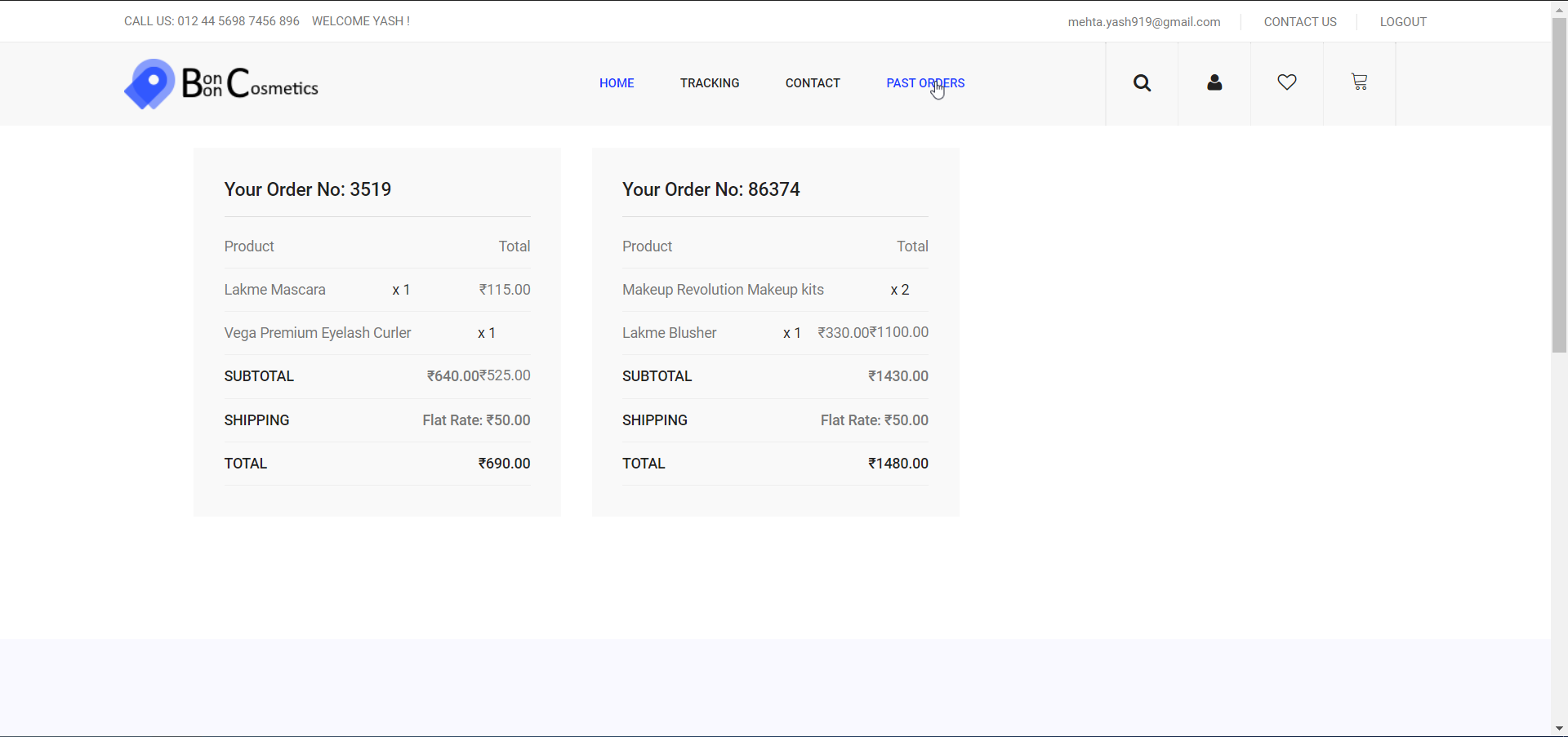The image size is (1568, 737).
Task: Click the SHIPPING label in order 86374
Action: point(655,420)
